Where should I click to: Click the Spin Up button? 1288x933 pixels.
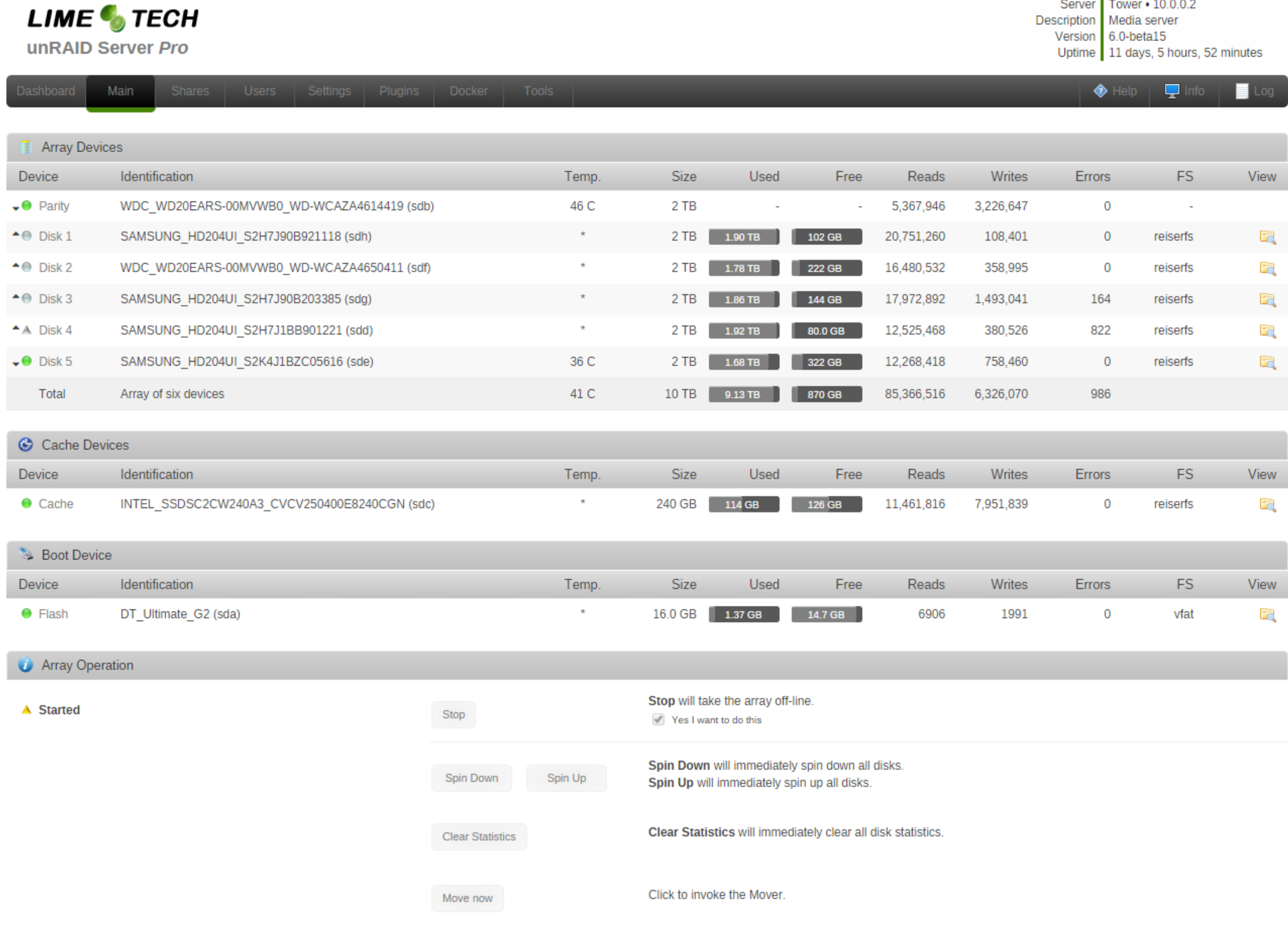coord(567,778)
